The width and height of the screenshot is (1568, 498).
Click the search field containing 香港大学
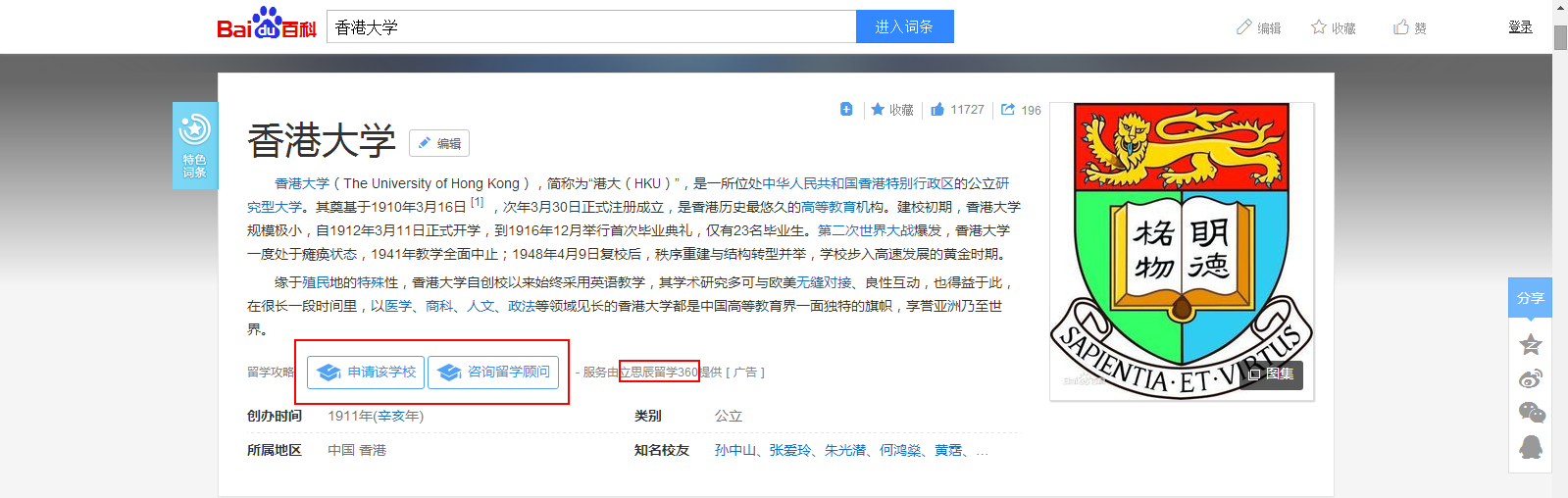(x=591, y=26)
